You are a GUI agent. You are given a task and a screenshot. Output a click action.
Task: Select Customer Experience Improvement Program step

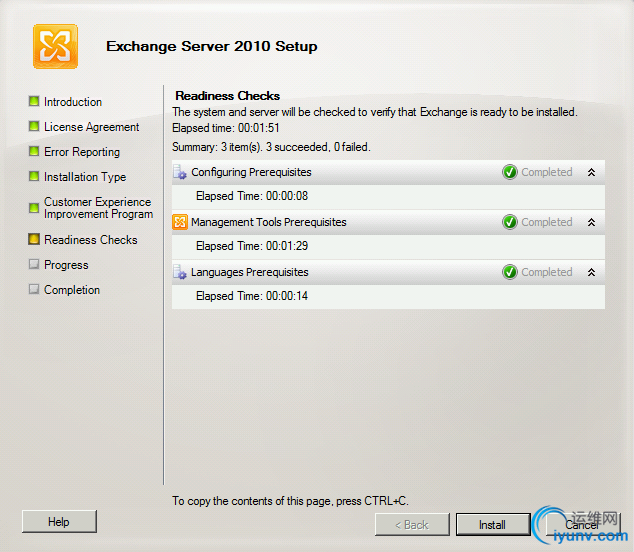tap(98, 208)
